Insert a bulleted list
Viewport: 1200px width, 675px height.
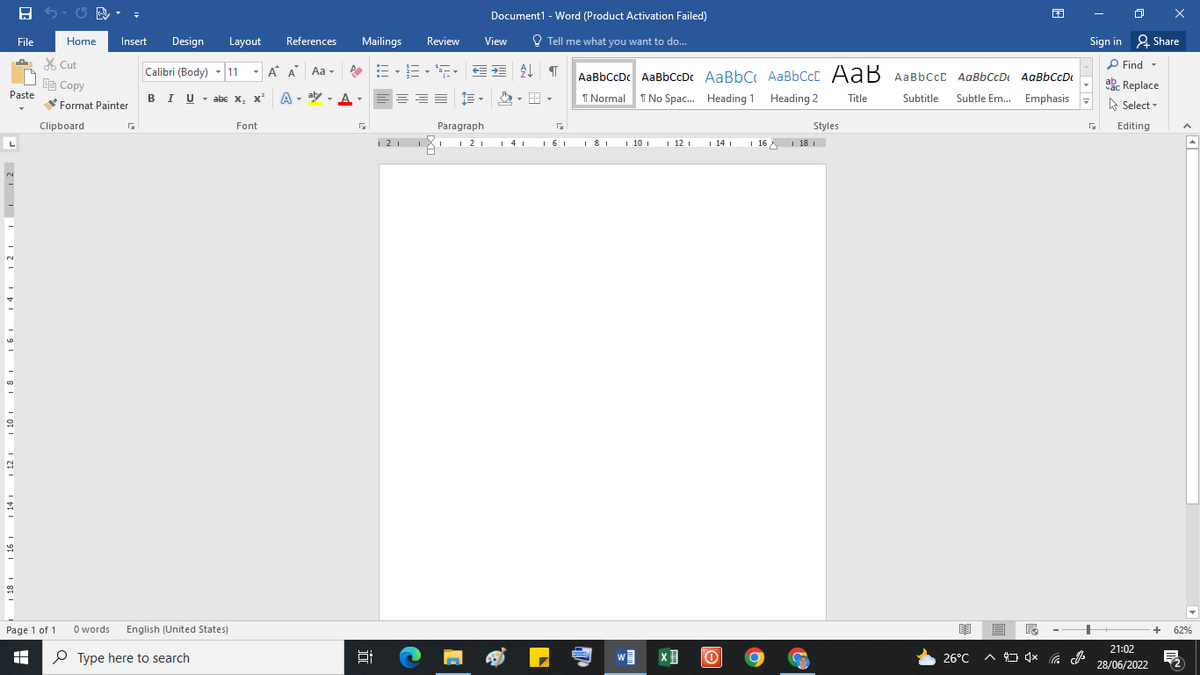coord(382,72)
